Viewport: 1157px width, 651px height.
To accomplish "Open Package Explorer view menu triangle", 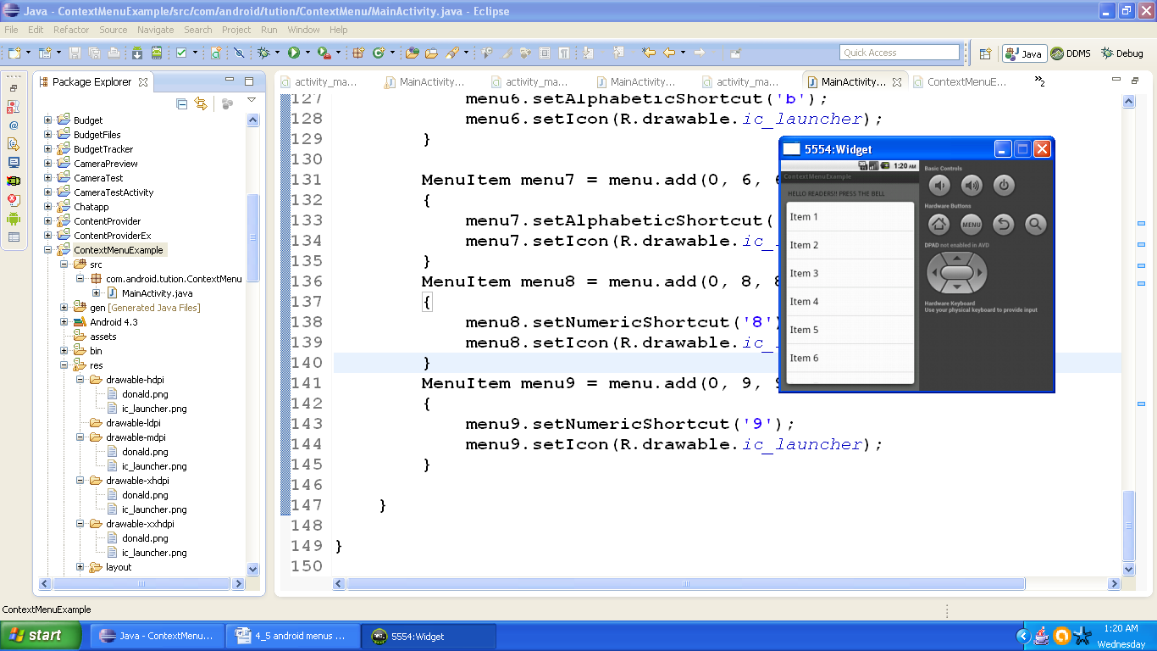I will click(251, 100).
